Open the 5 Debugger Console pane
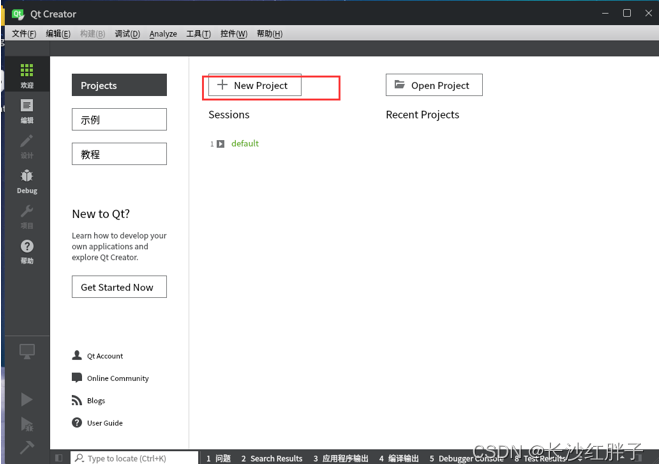 (x=466, y=458)
